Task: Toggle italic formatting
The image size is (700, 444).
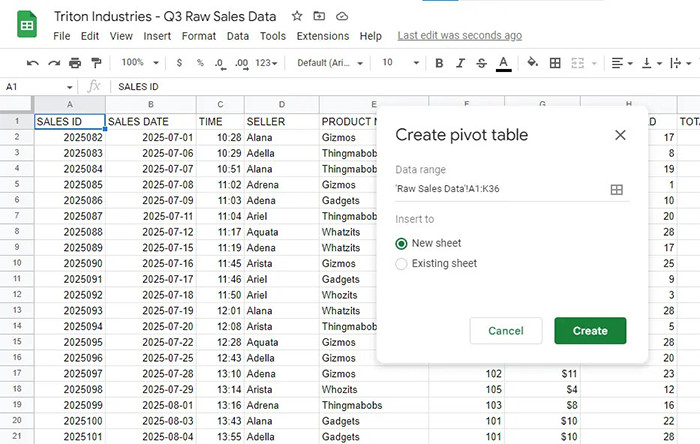Action: point(460,63)
